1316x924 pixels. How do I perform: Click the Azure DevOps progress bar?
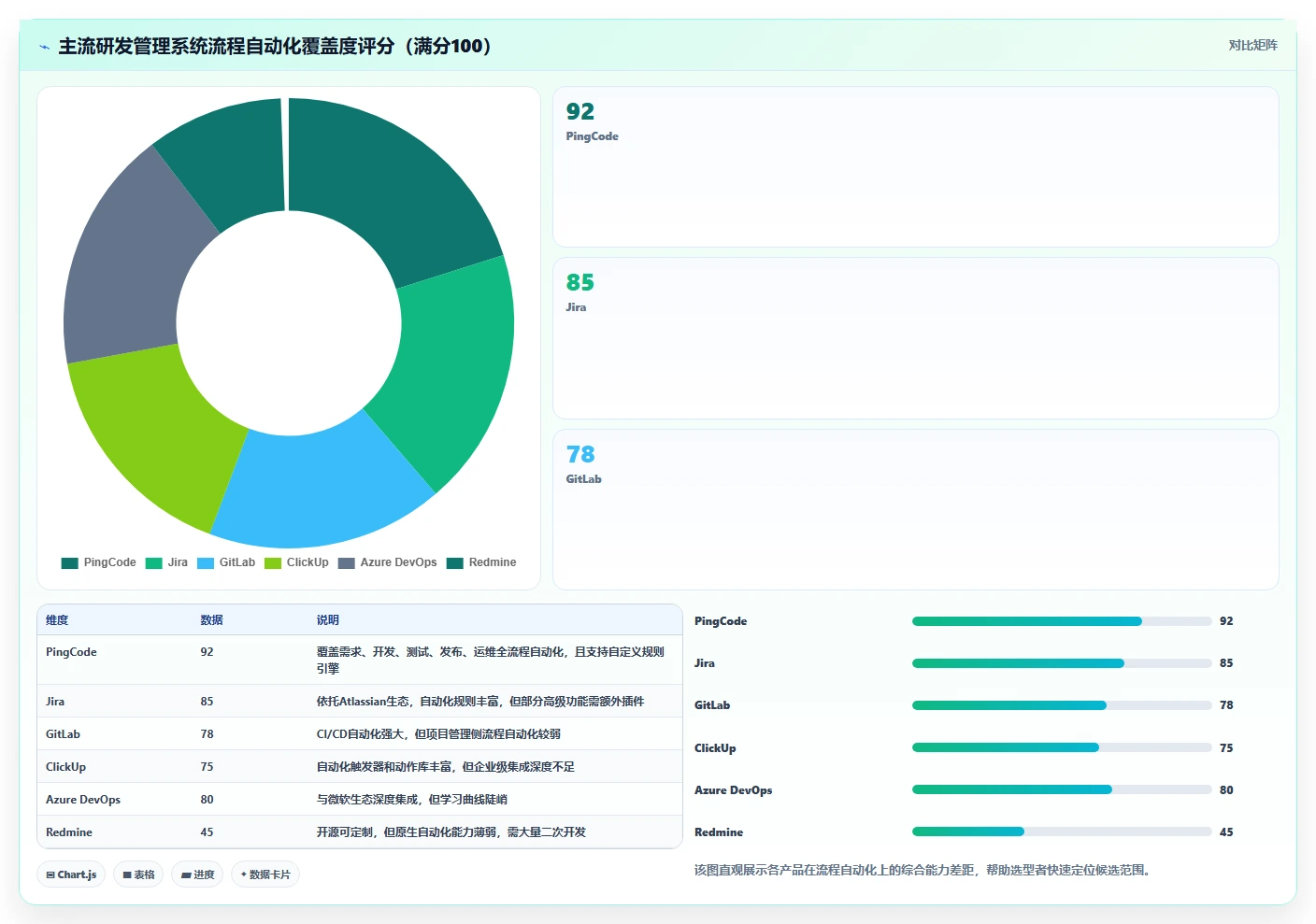[1062, 789]
